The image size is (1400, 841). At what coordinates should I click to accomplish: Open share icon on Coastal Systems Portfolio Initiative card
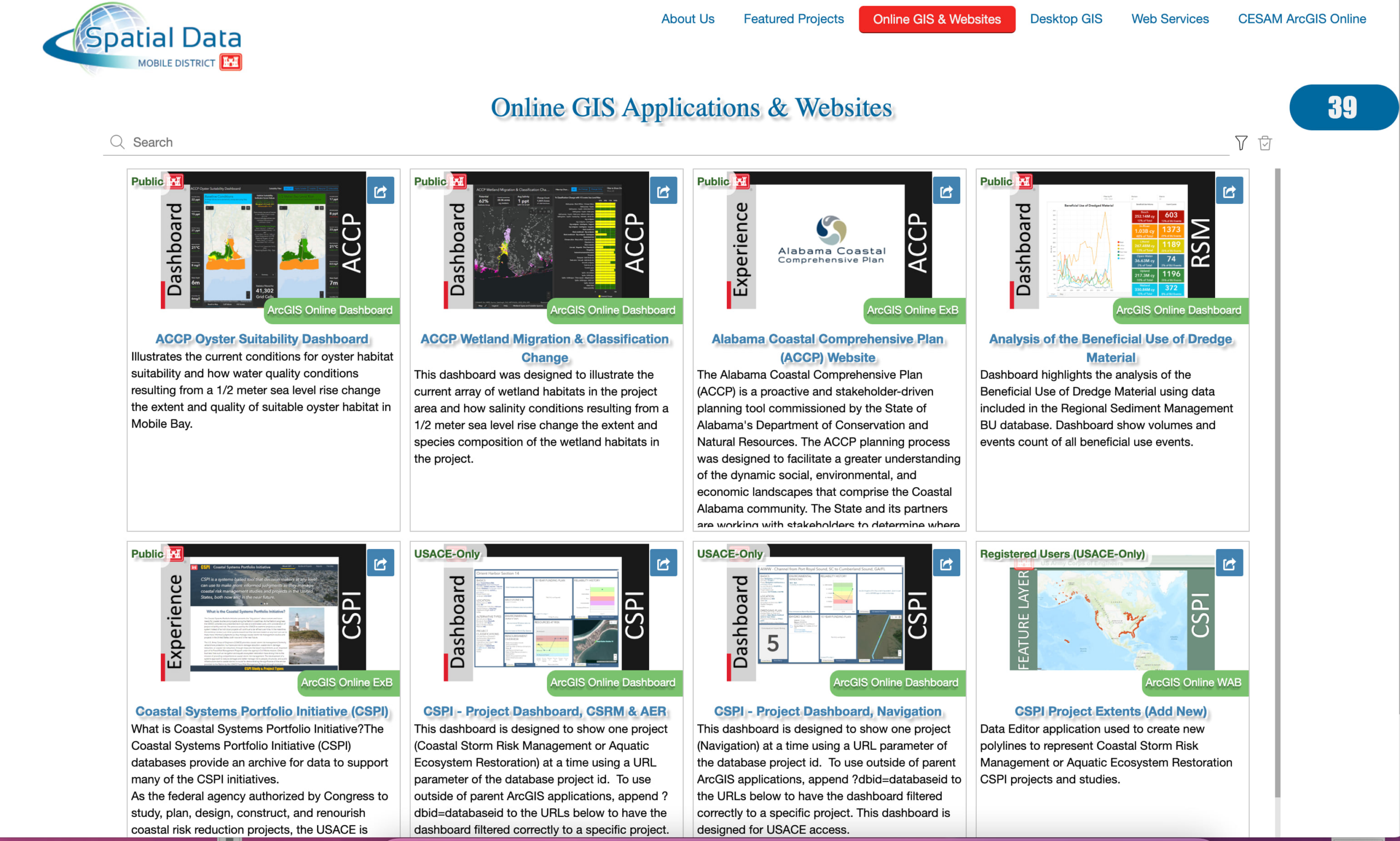pyautogui.click(x=380, y=563)
